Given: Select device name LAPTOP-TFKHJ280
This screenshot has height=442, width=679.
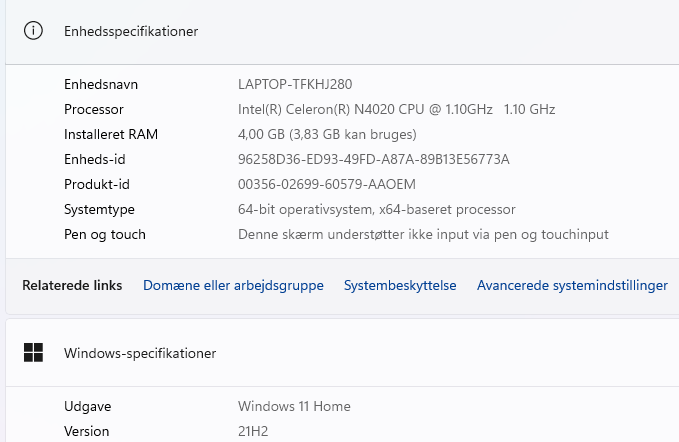Looking at the screenshot, I should point(295,84).
